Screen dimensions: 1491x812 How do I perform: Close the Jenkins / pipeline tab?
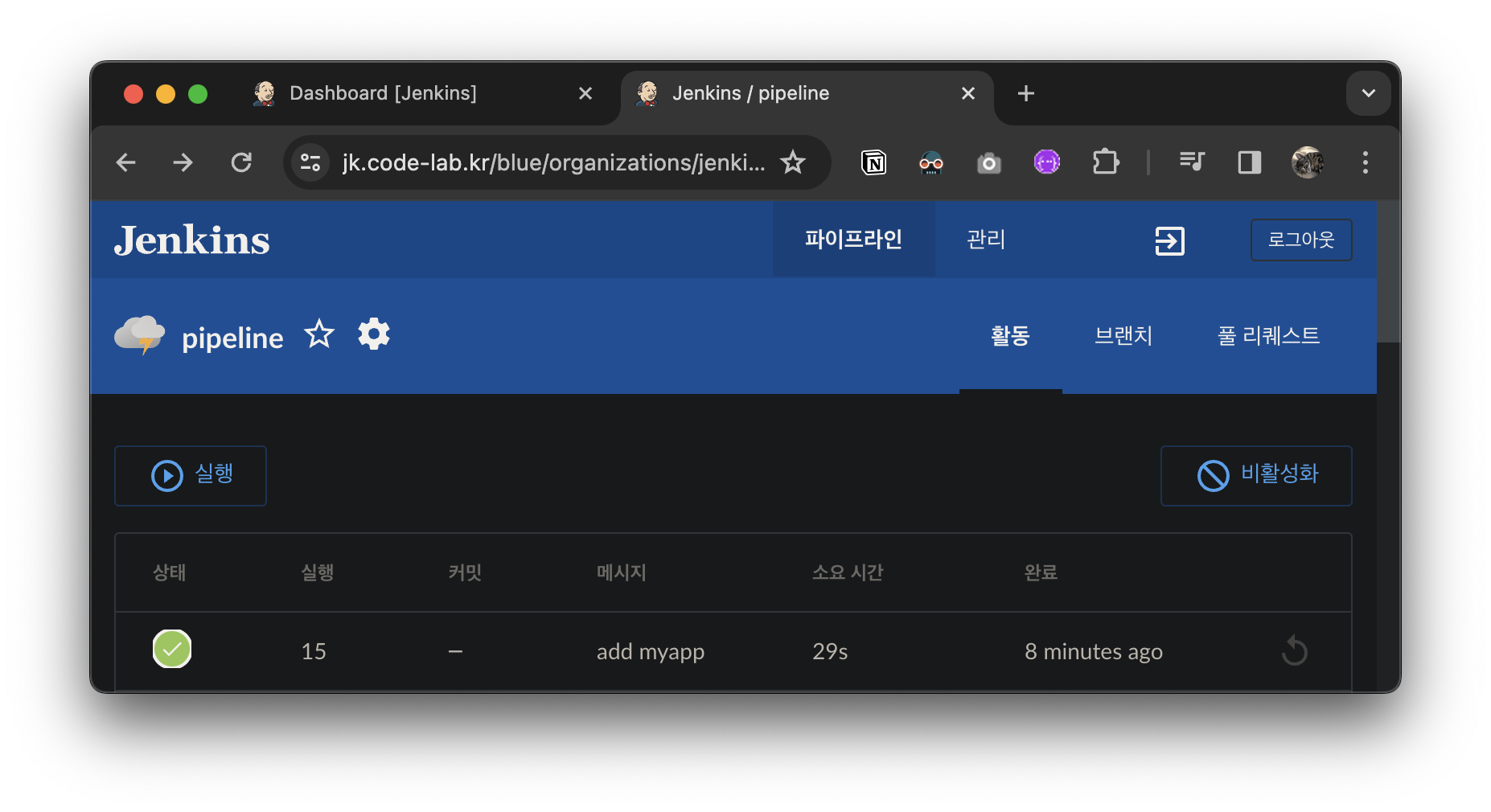(x=968, y=93)
